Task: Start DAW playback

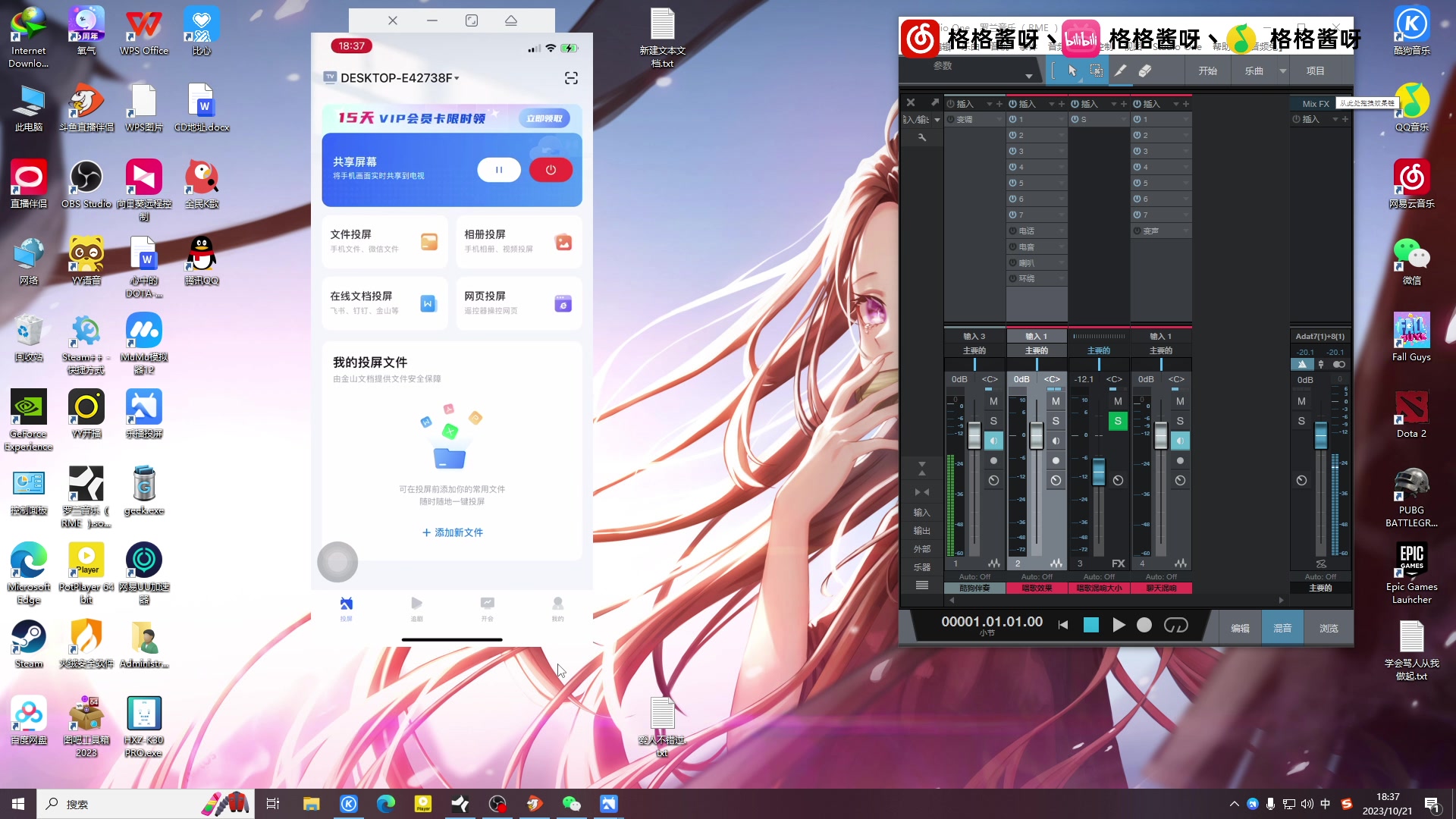Action: click(x=1119, y=625)
